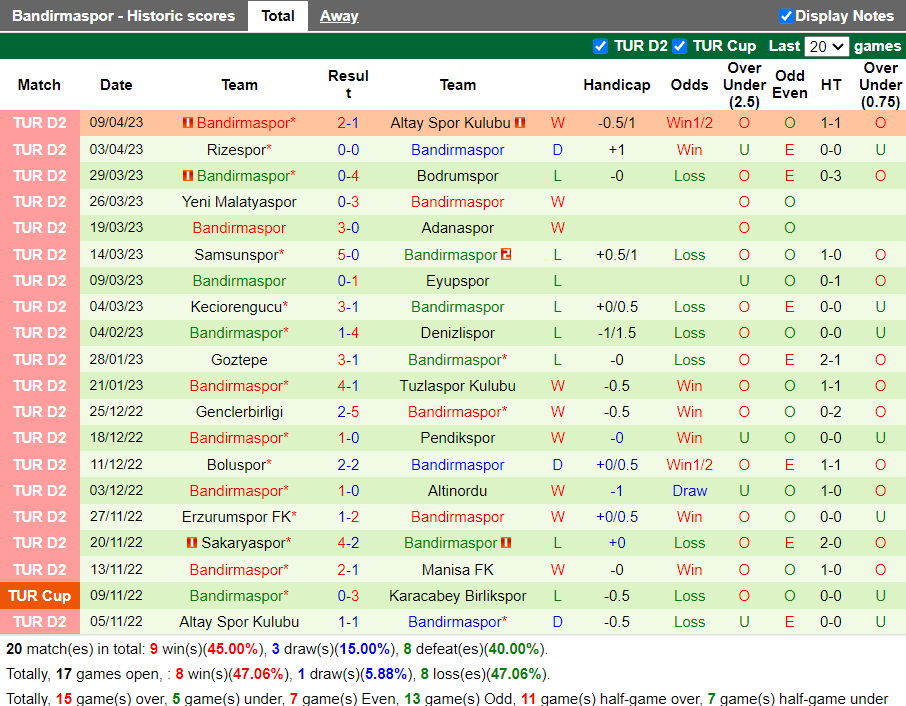Open the Denizlispor team page
The width and height of the screenshot is (906, 706).
(x=457, y=333)
